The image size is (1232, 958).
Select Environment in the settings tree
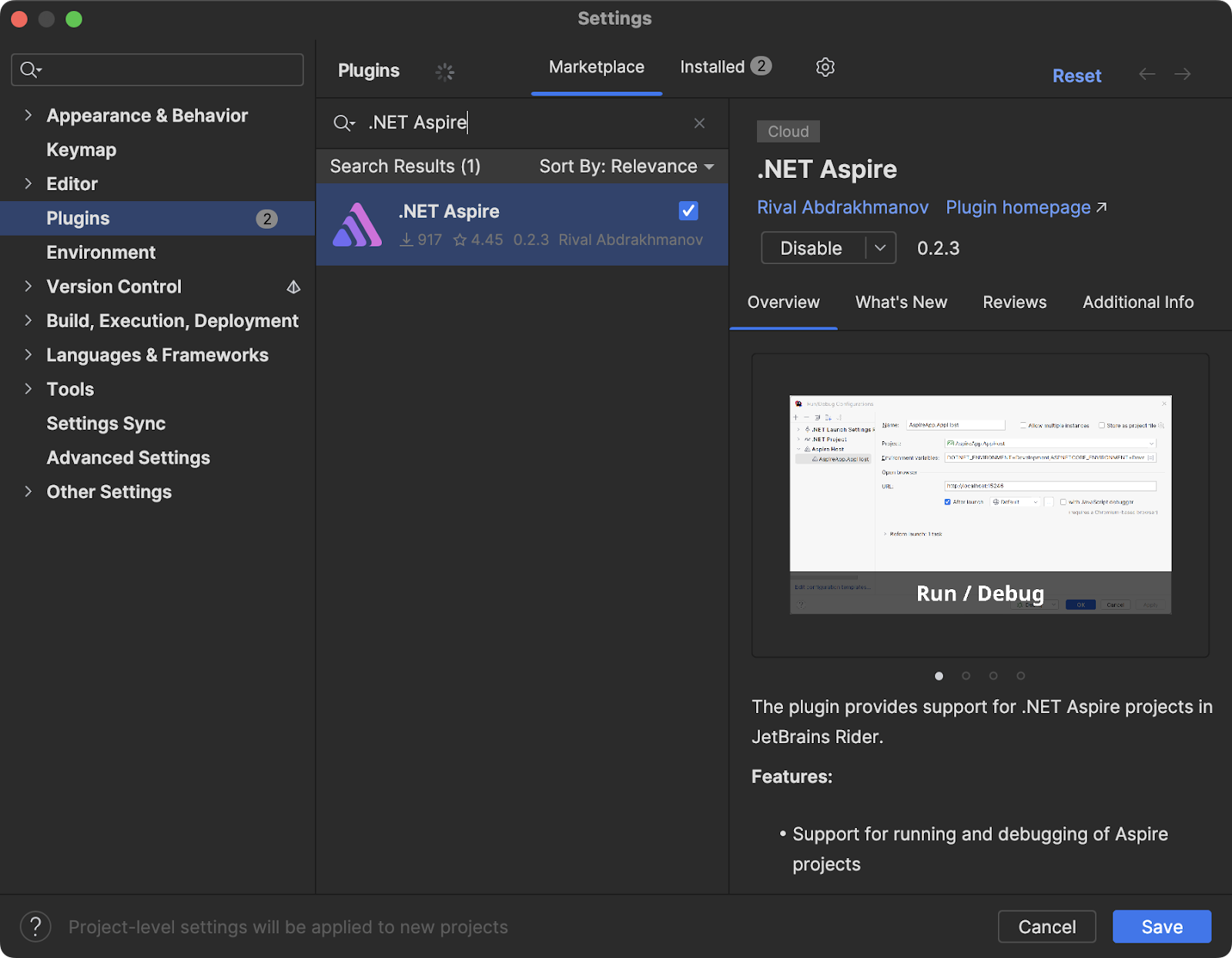(x=101, y=253)
